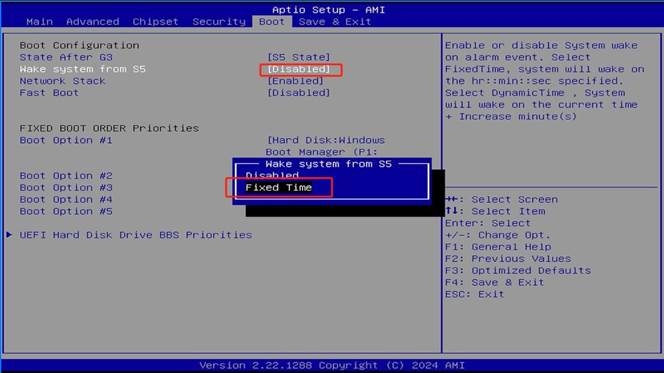Change the Network Stack Enabled value
664x373 pixels.
(x=295, y=81)
